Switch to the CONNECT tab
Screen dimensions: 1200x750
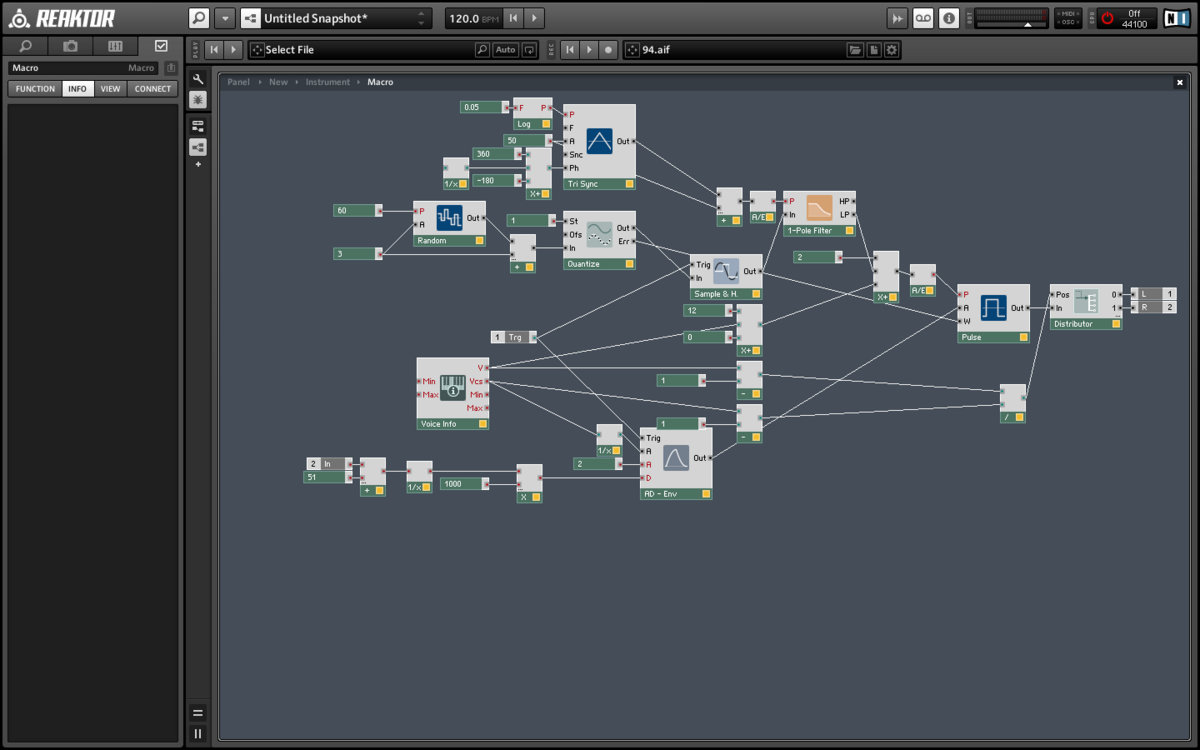pos(153,89)
